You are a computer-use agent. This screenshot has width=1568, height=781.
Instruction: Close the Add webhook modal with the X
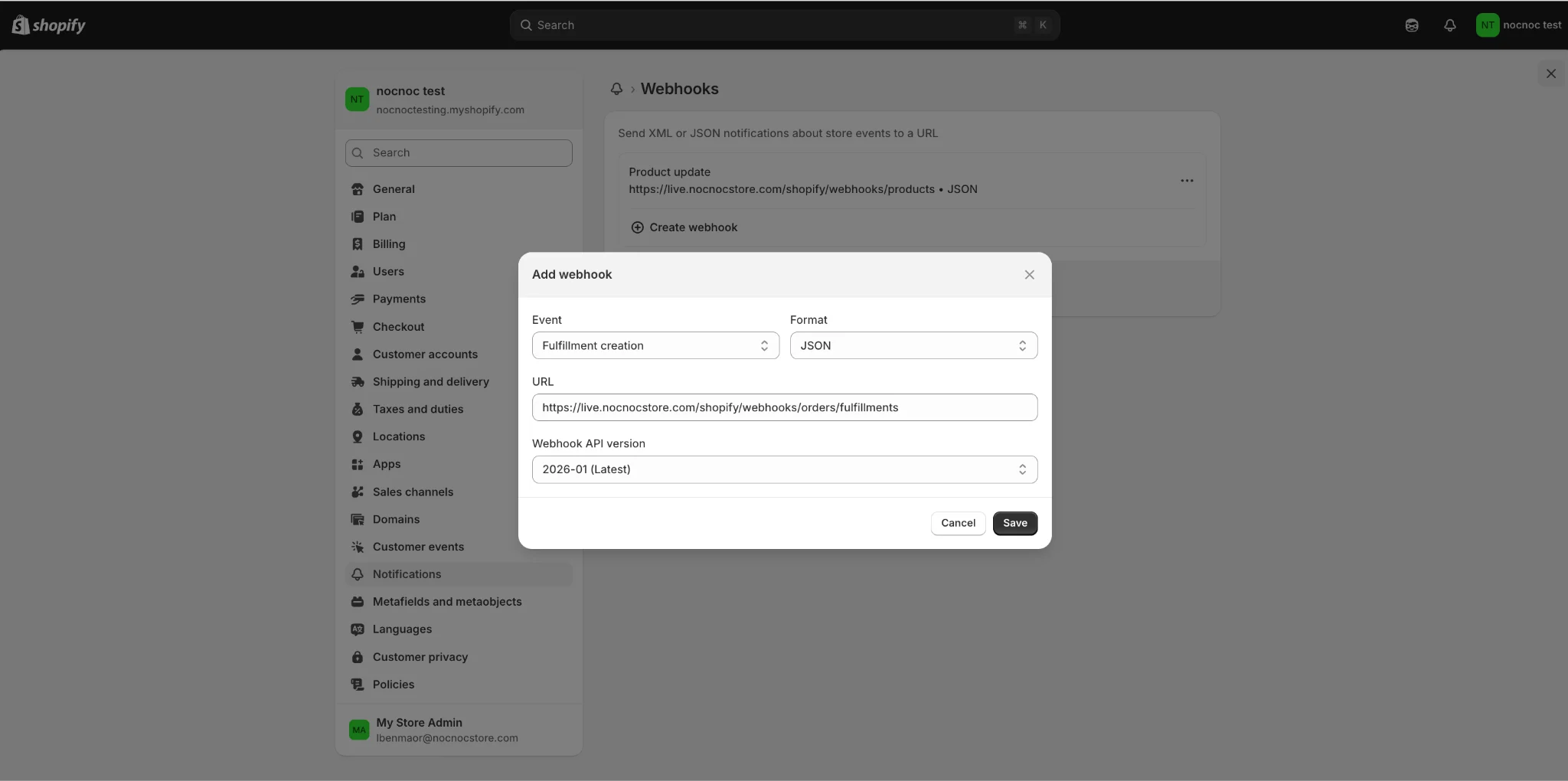click(1029, 275)
